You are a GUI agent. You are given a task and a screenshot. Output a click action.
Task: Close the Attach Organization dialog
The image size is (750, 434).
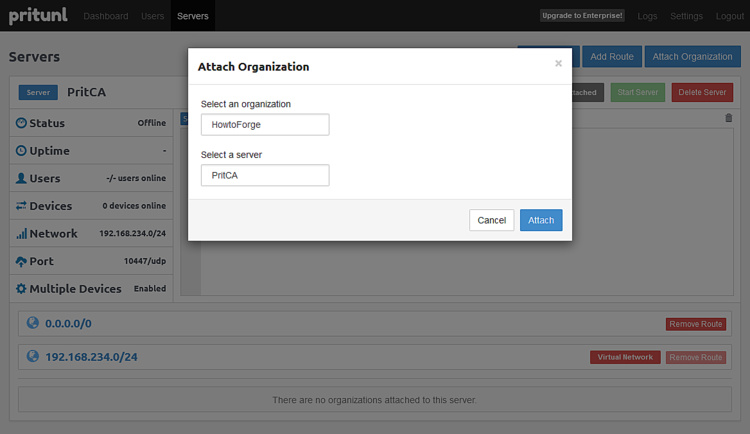coord(558,63)
